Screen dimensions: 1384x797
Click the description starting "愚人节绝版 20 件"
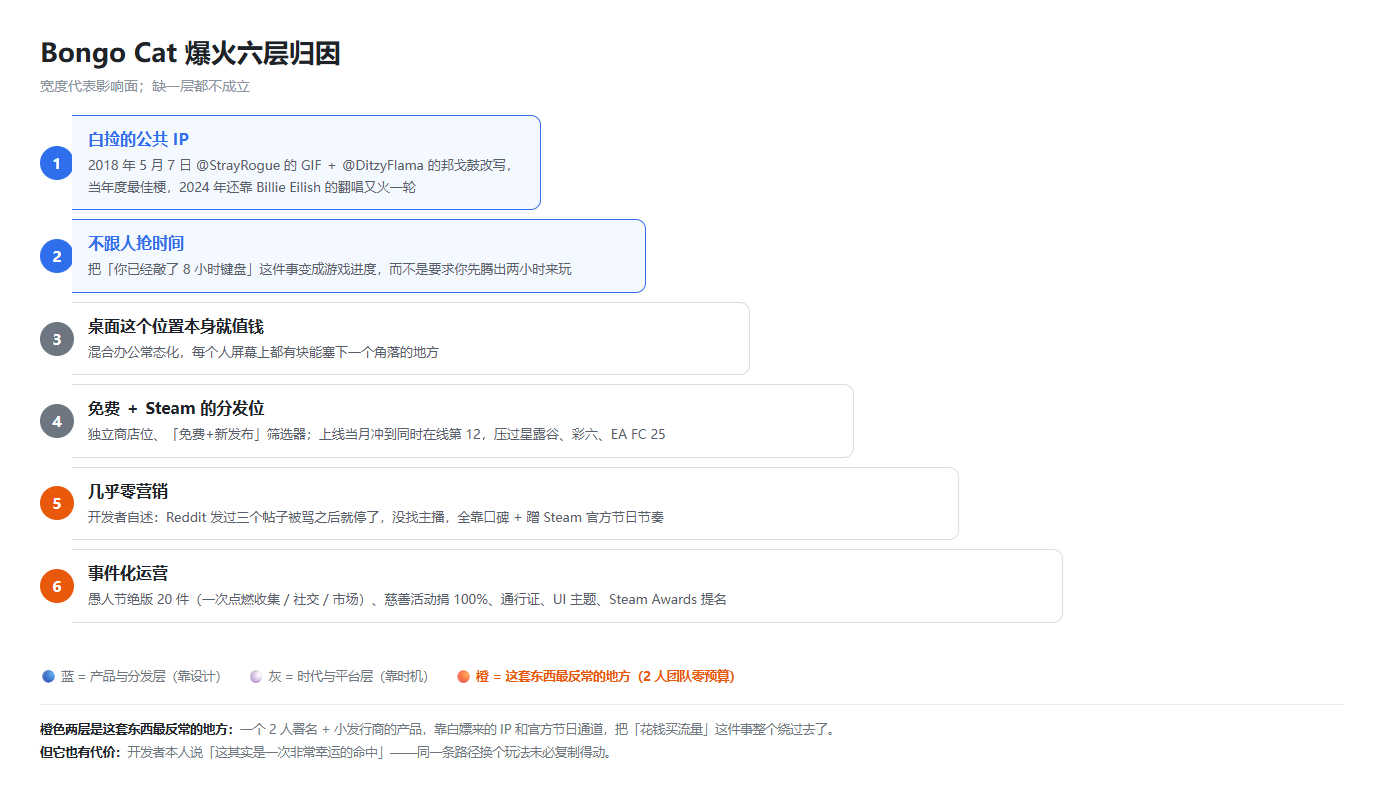coord(407,599)
